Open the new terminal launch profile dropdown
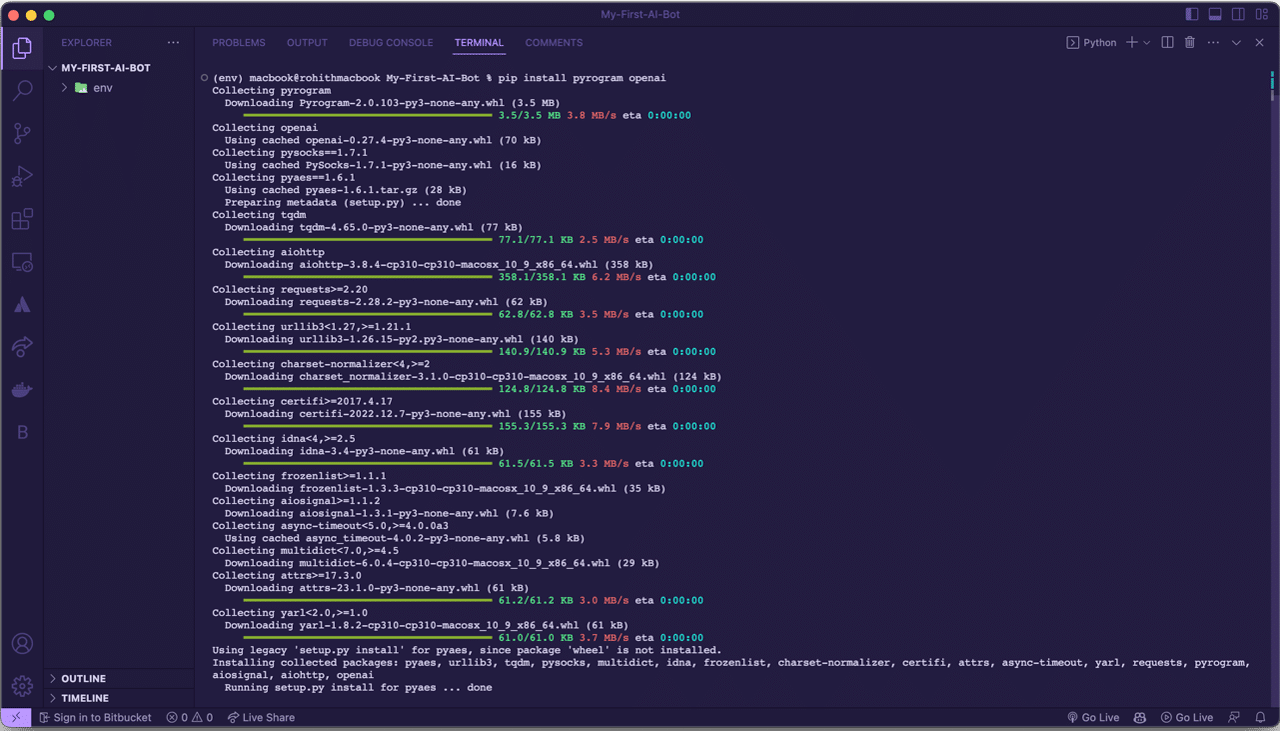 (x=1147, y=43)
